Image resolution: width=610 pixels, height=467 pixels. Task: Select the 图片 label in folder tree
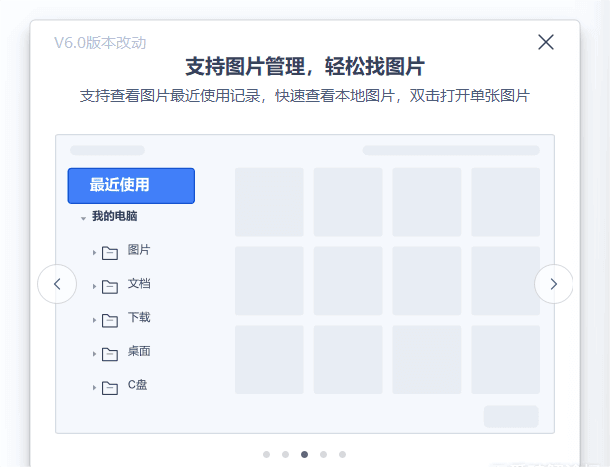coord(139,249)
